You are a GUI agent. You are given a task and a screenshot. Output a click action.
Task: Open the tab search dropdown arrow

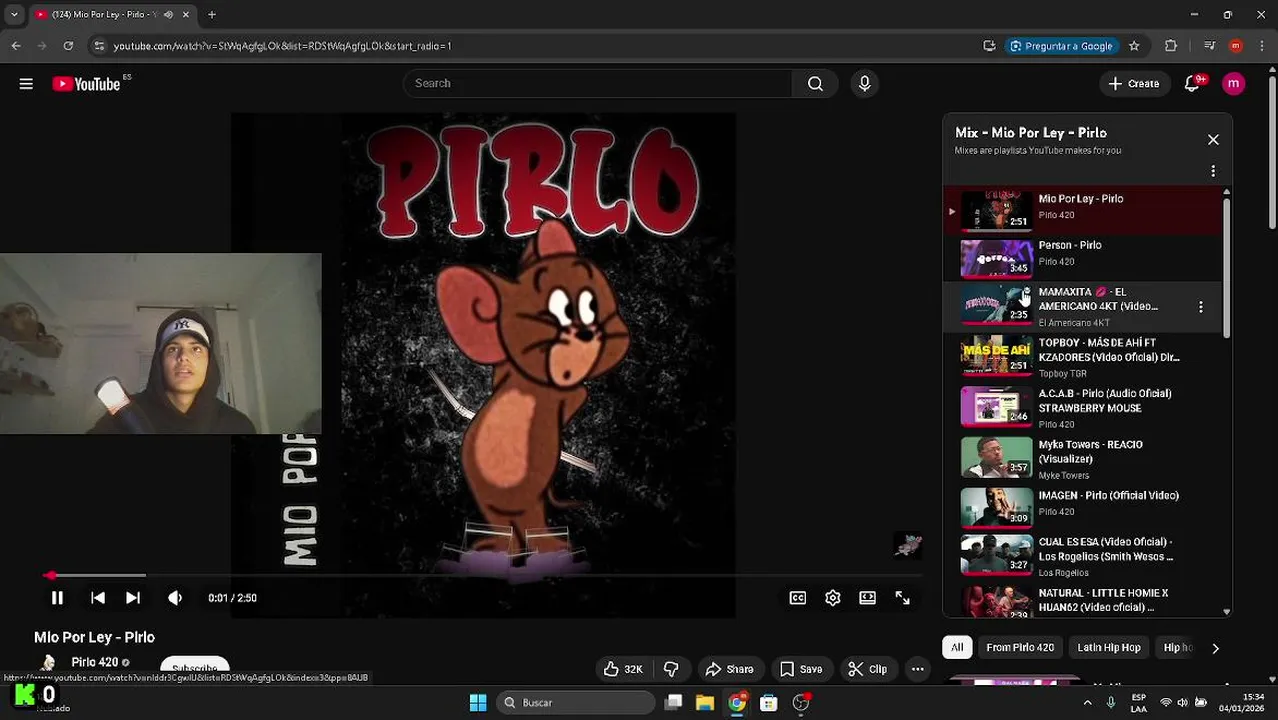pyautogui.click(x=14, y=15)
